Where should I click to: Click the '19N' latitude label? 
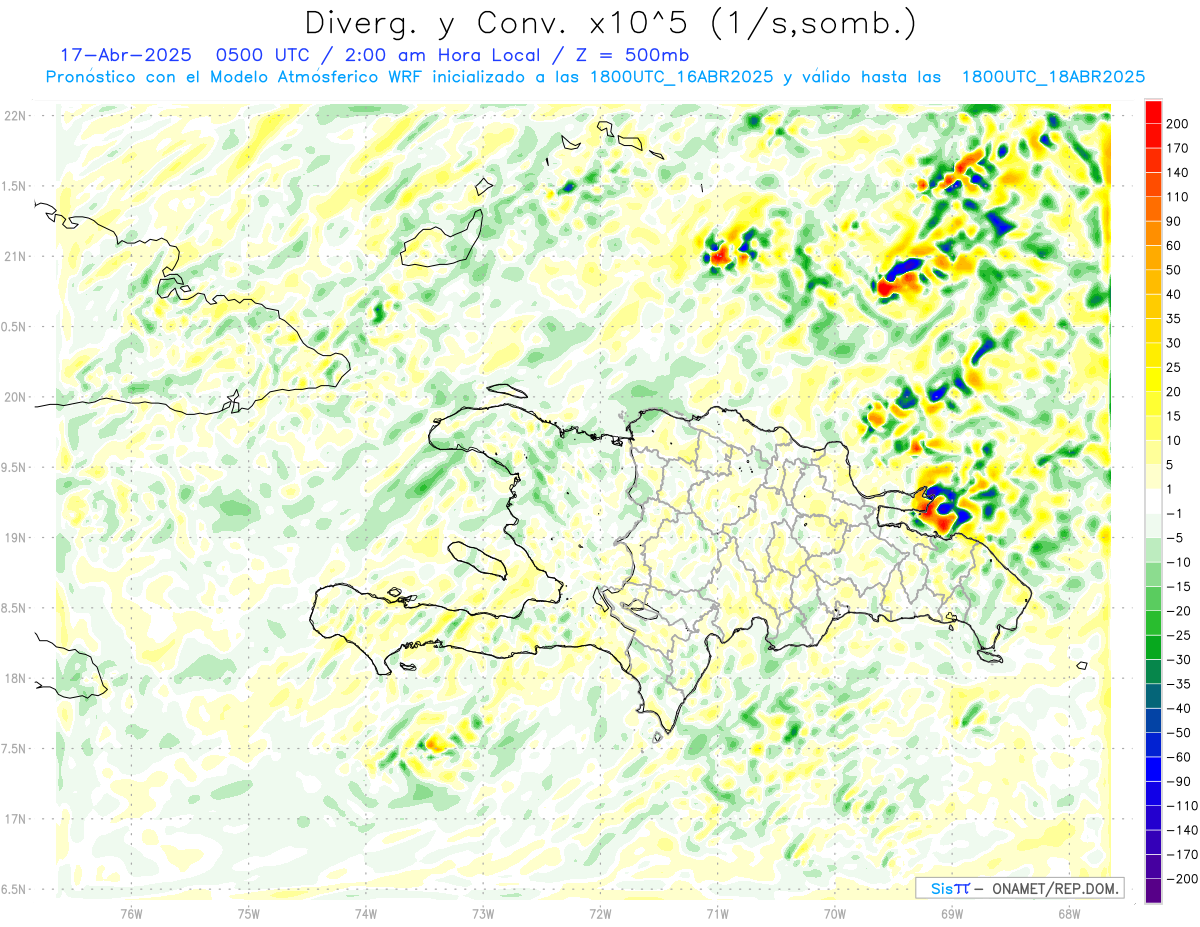(x=16, y=538)
